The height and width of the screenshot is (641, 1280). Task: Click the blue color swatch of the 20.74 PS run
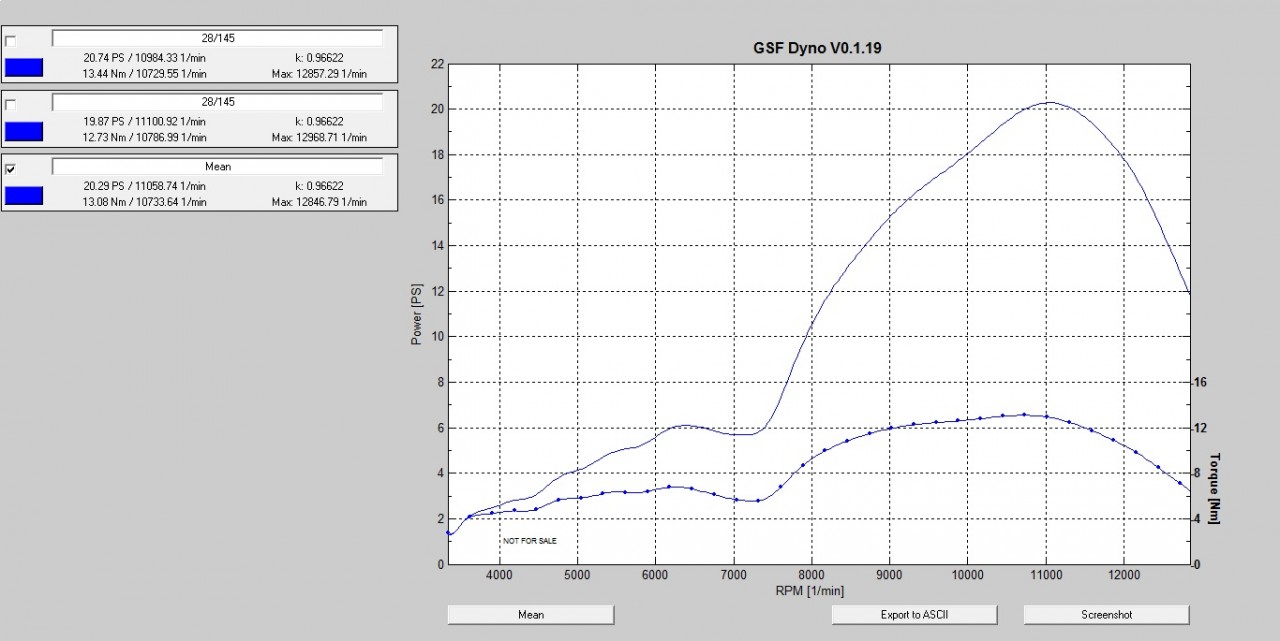[x=24, y=68]
